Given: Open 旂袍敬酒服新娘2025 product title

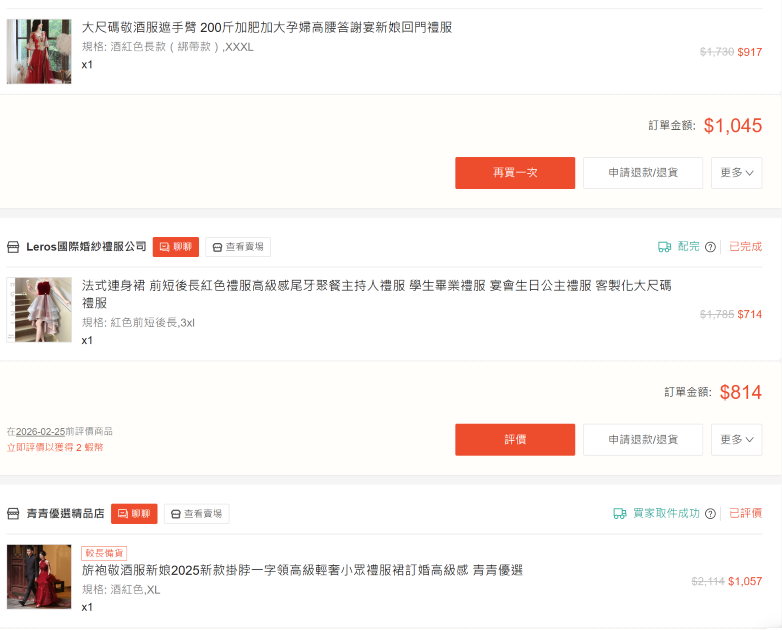Looking at the screenshot, I should click(302, 570).
